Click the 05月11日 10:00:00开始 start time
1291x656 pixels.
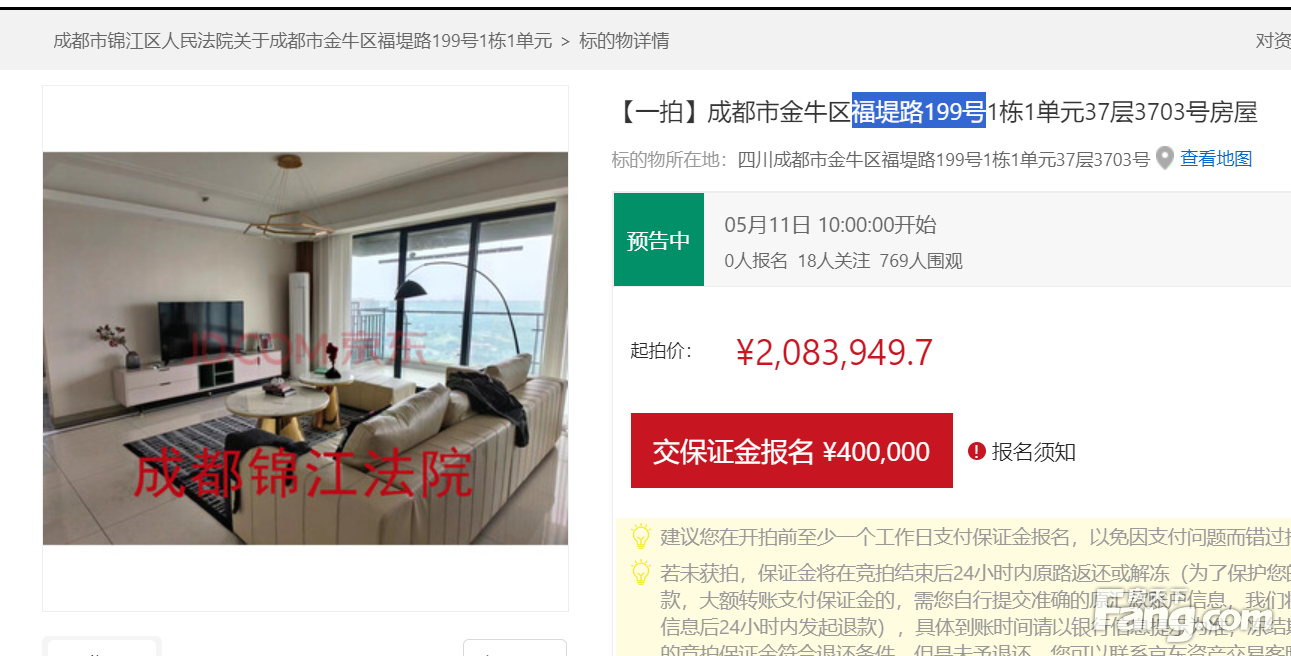pos(830,225)
